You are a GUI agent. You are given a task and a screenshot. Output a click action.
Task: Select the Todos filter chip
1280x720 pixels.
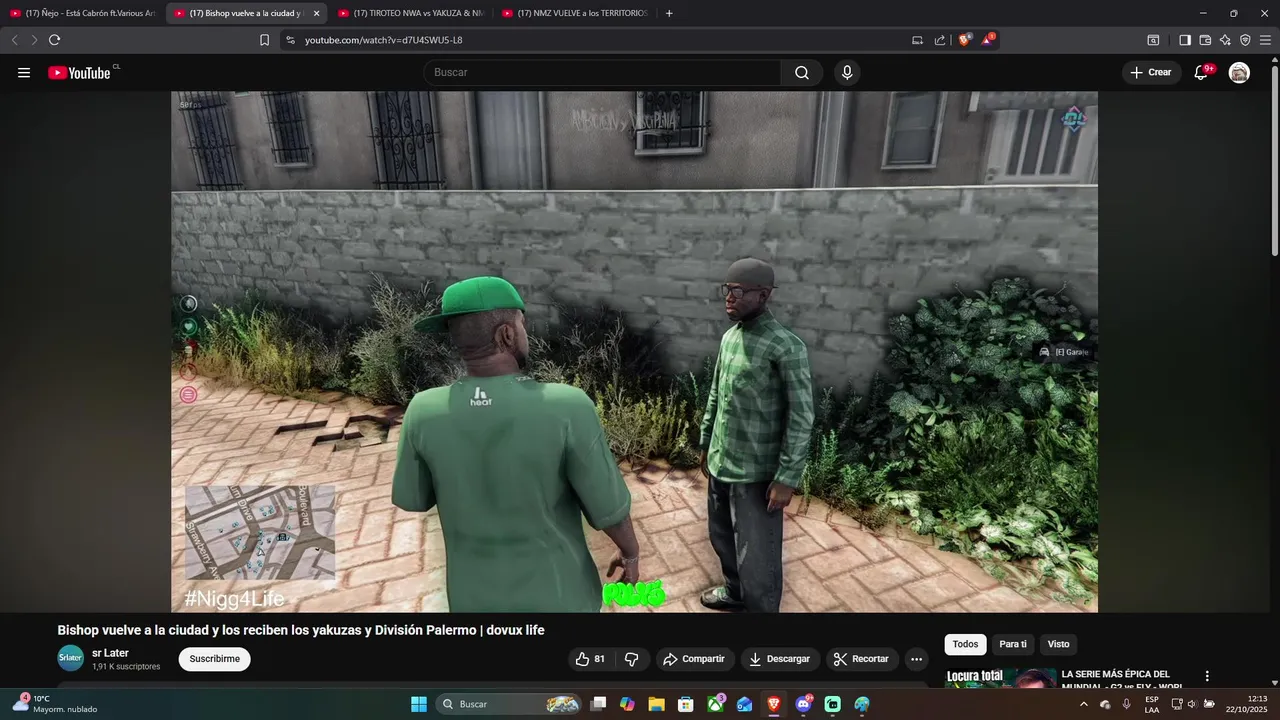tap(965, 644)
